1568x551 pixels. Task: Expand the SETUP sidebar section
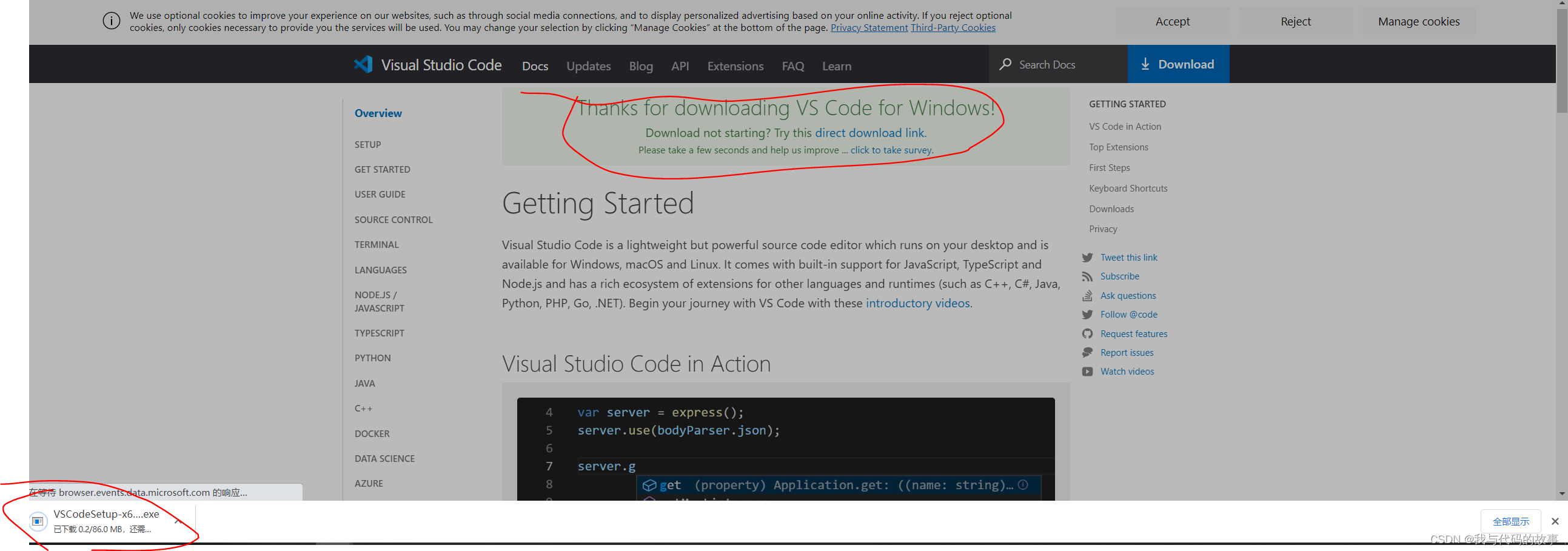pyautogui.click(x=367, y=144)
